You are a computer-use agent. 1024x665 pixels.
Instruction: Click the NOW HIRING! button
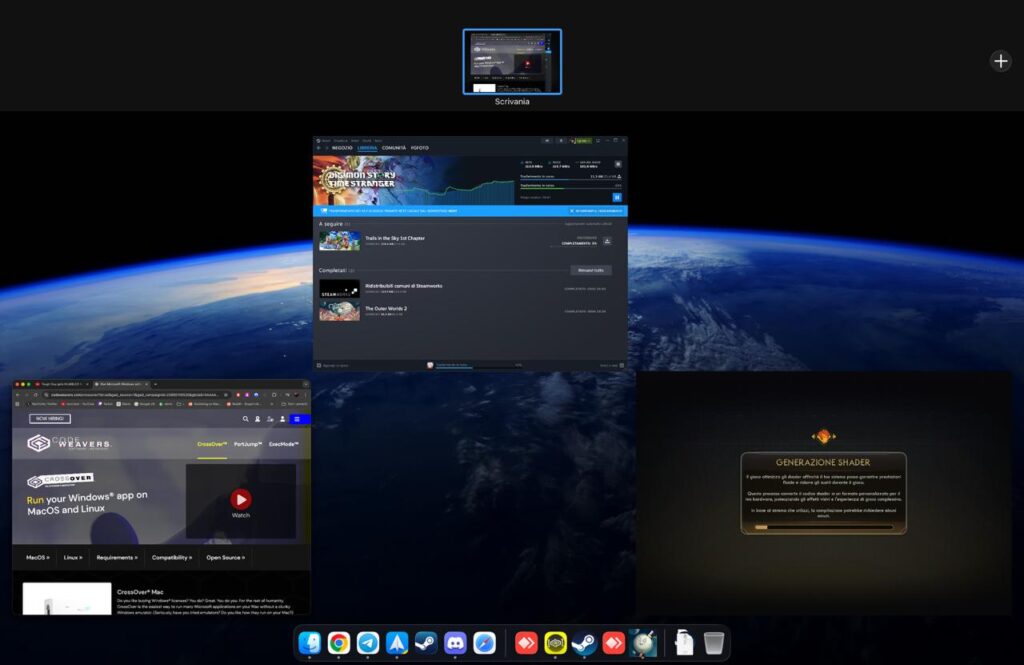coord(50,419)
